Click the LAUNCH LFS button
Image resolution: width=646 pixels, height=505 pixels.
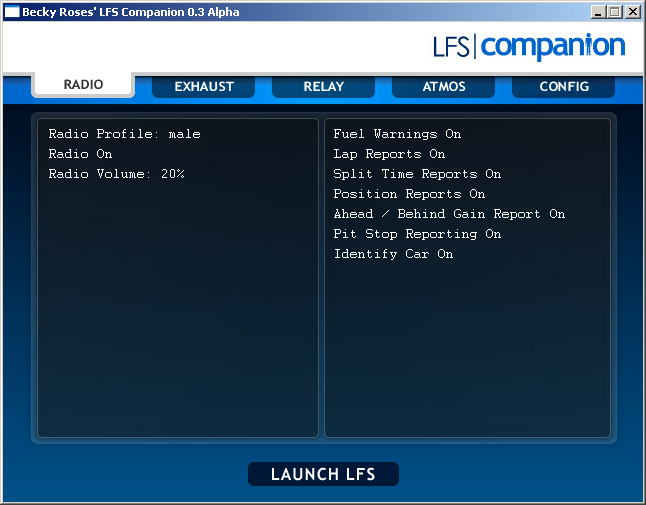pos(323,474)
